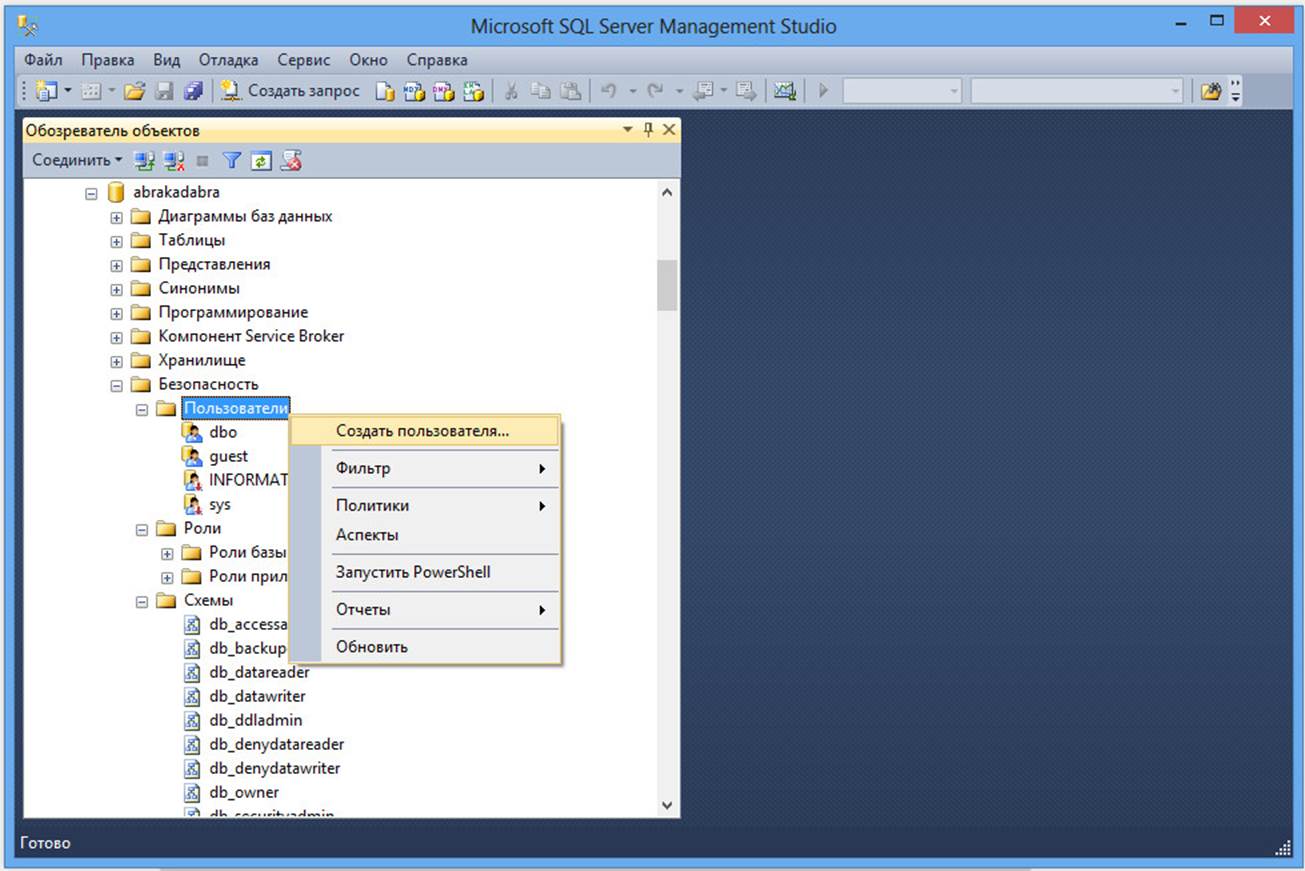
Task: Click the Object Explorer scrollbar down arrow
Action: coord(667,805)
